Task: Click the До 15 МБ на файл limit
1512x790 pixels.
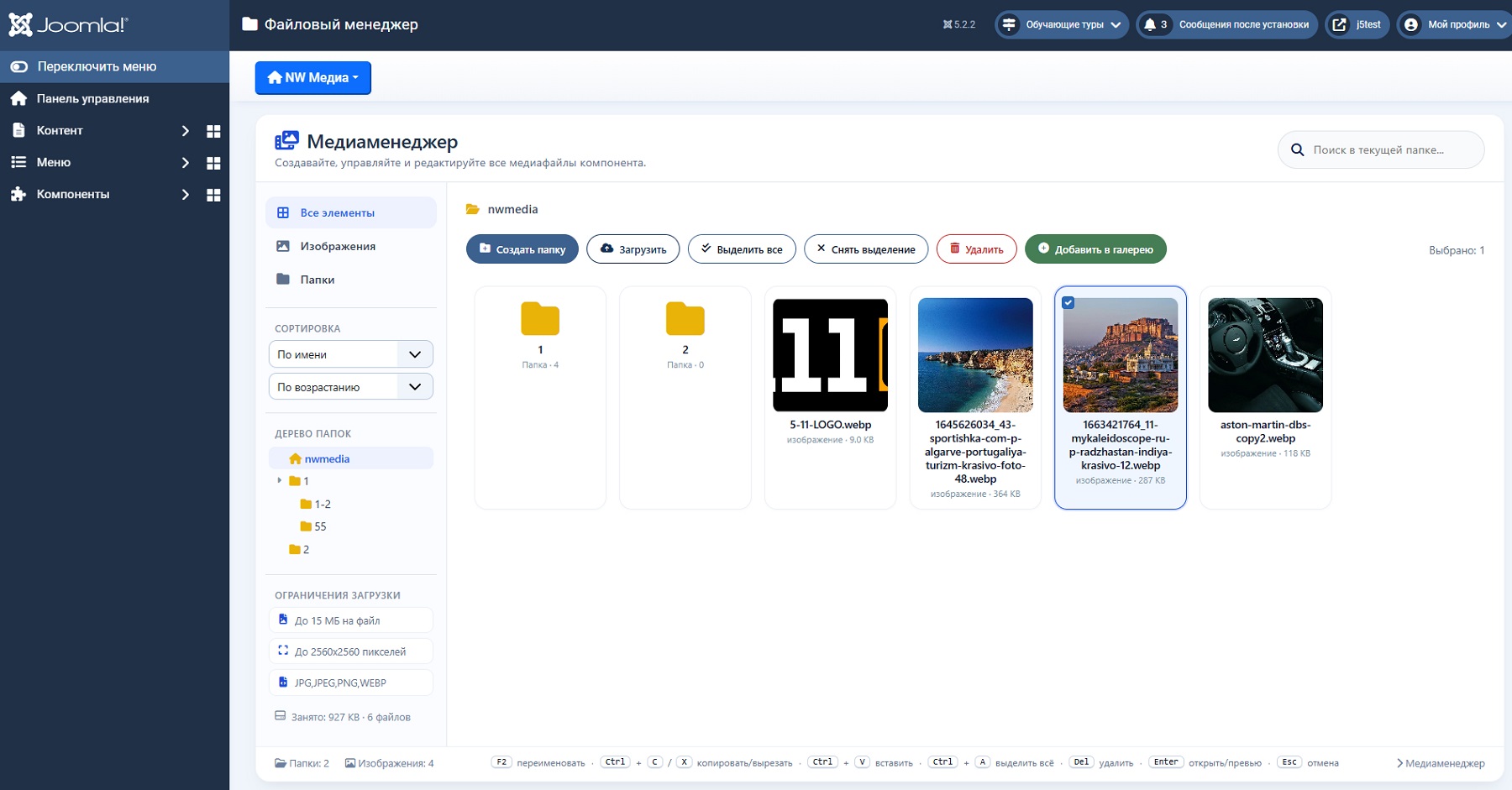Action: tap(351, 620)
